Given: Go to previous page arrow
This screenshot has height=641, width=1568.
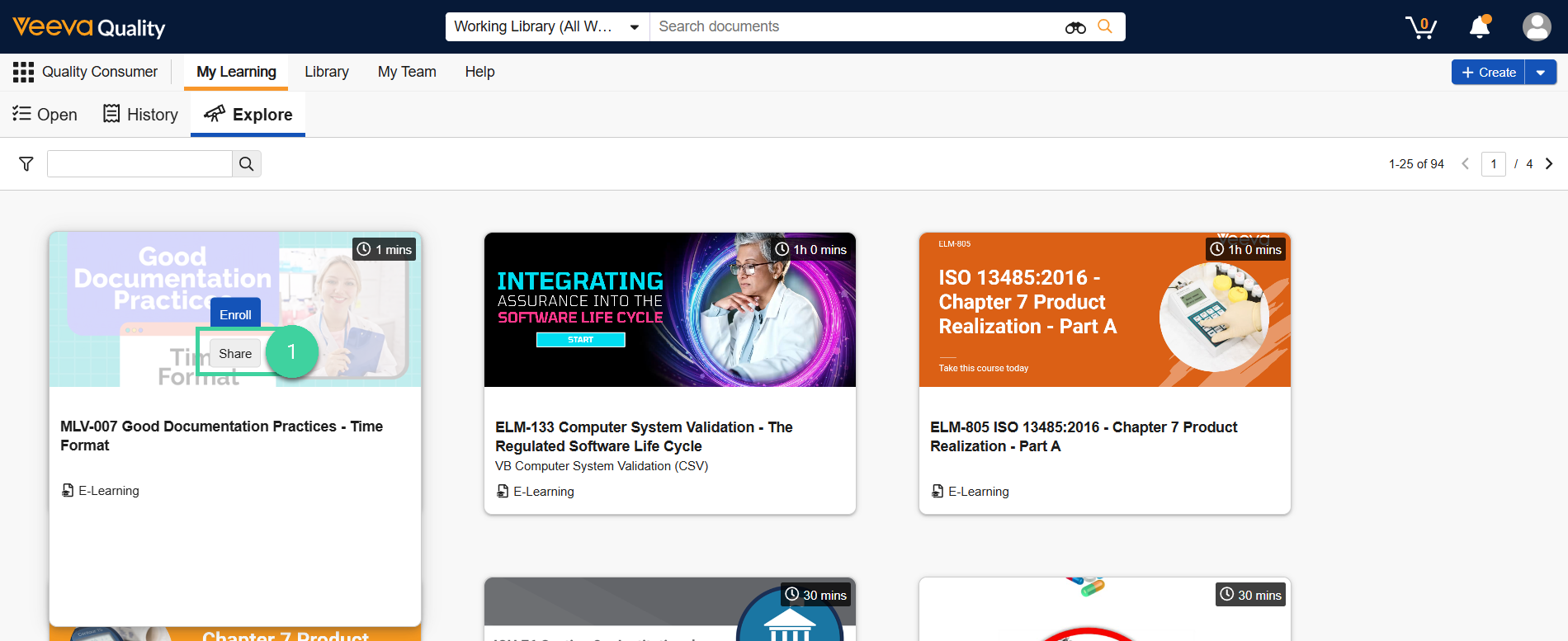Looking at the screenshot, I should (1466, 163).
